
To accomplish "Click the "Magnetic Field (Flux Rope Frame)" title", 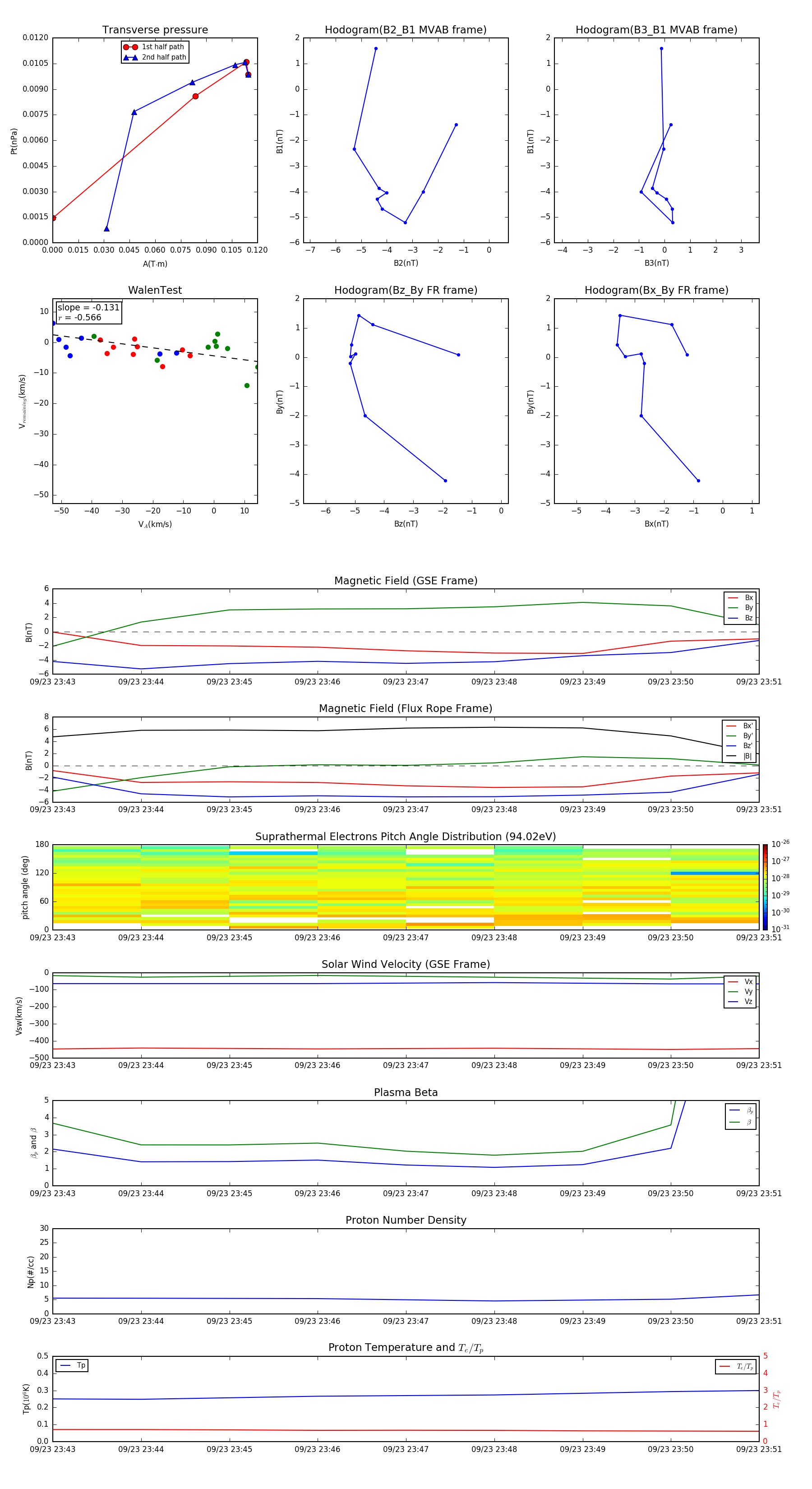I will point(406,709).
